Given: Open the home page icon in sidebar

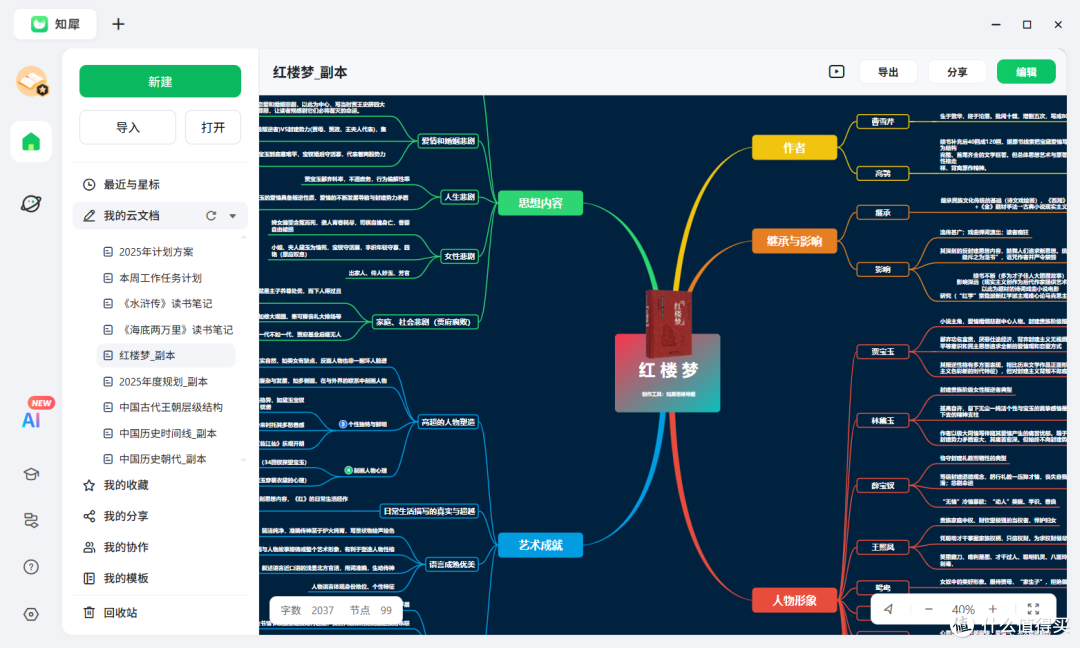Looking at the screenshot, I should point(31,142).
